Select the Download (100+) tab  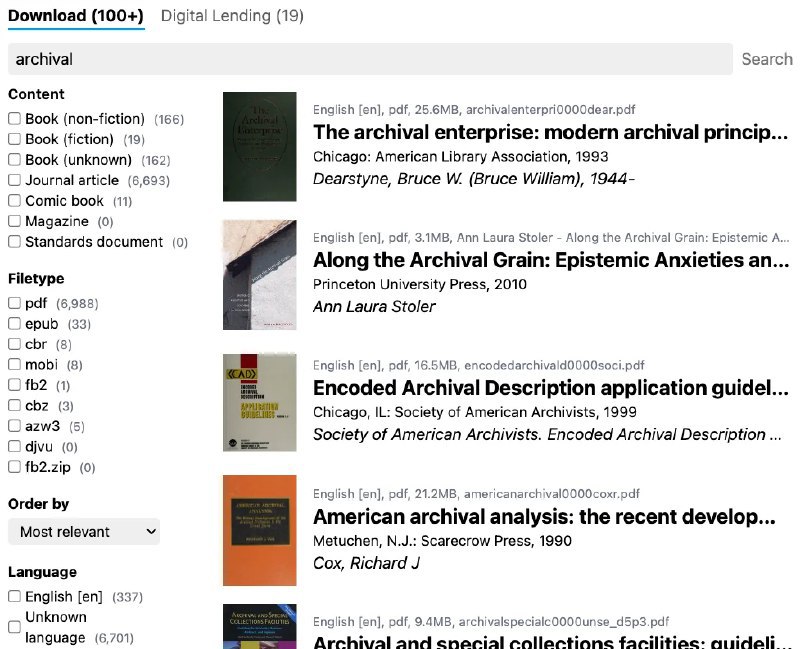click(x=76, y=16)
